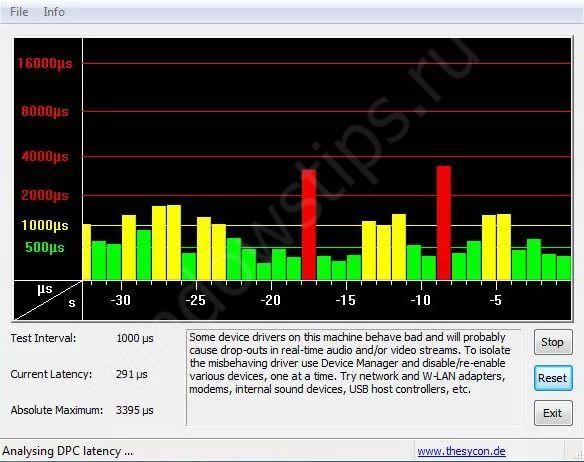This screenshot has width=584, height=462.
Task: Click the Stop button
Action: pyautogui.click(x=553, y=342)
